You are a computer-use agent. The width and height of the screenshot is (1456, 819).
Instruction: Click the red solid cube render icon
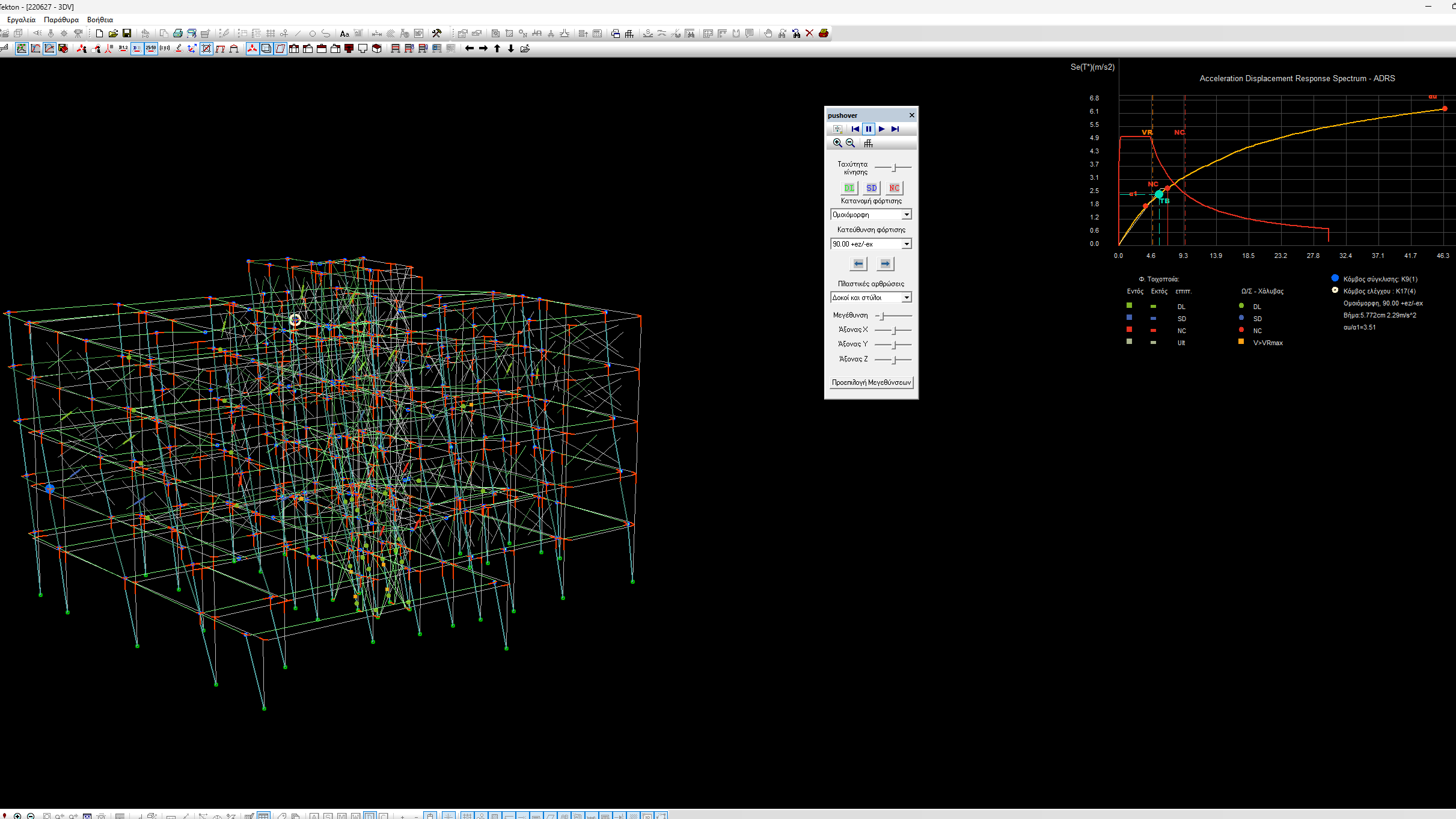(377, 49)
